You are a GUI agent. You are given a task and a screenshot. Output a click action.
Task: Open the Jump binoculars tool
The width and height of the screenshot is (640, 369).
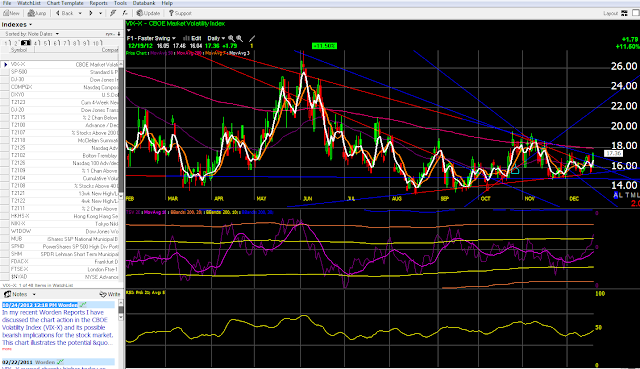(37, 13)
